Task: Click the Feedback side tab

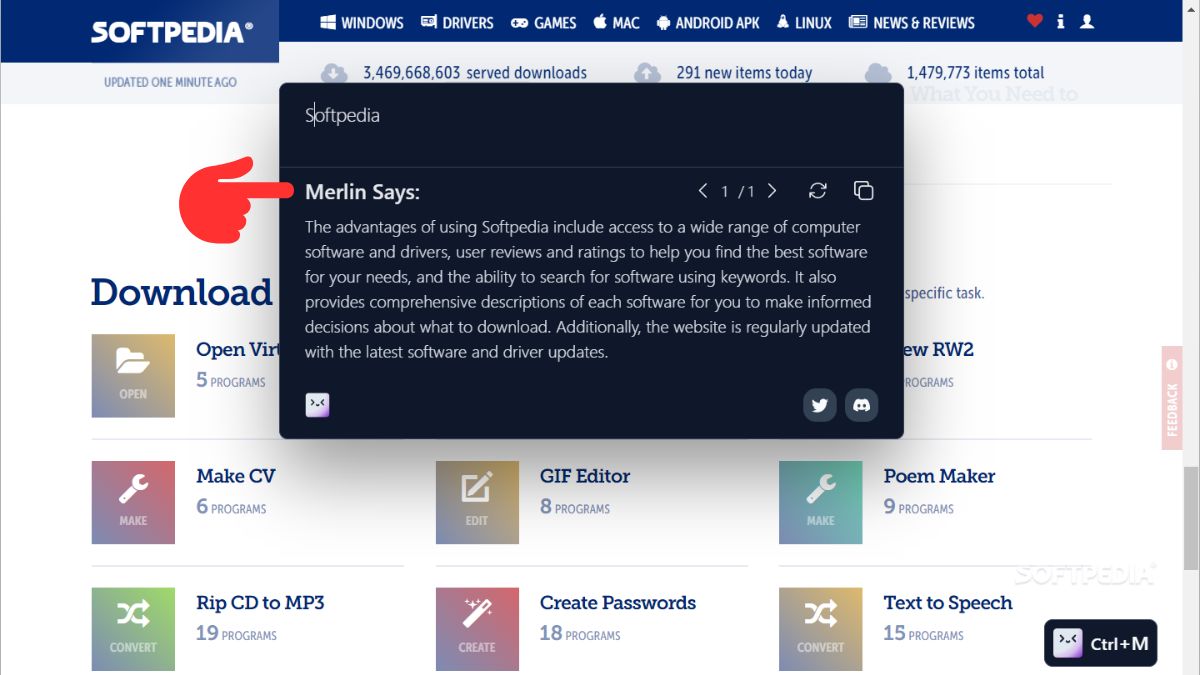Action: [x=1172, y=398]
